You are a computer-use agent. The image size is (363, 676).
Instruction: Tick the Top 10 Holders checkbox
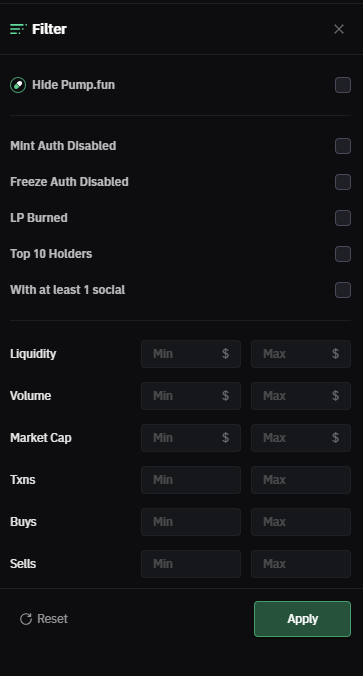(343, 254)
